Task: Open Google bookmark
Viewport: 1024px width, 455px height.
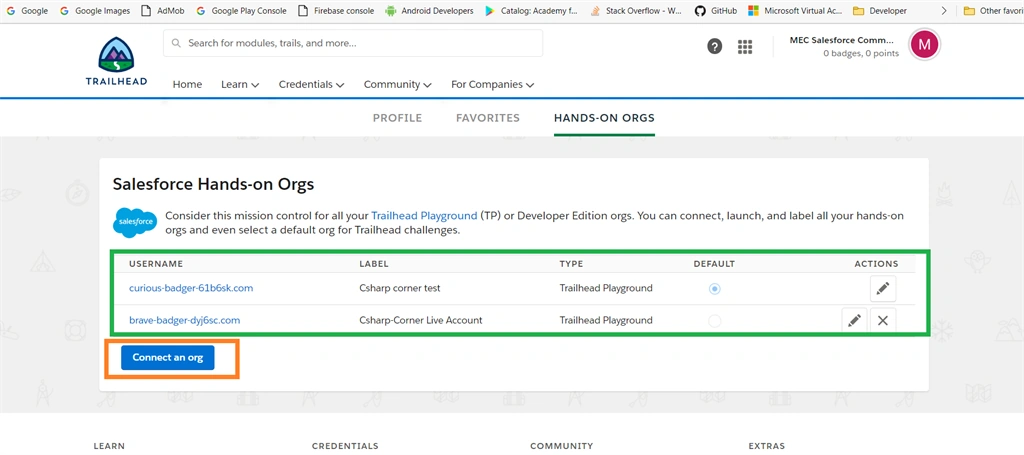Action: coord(27,10)
